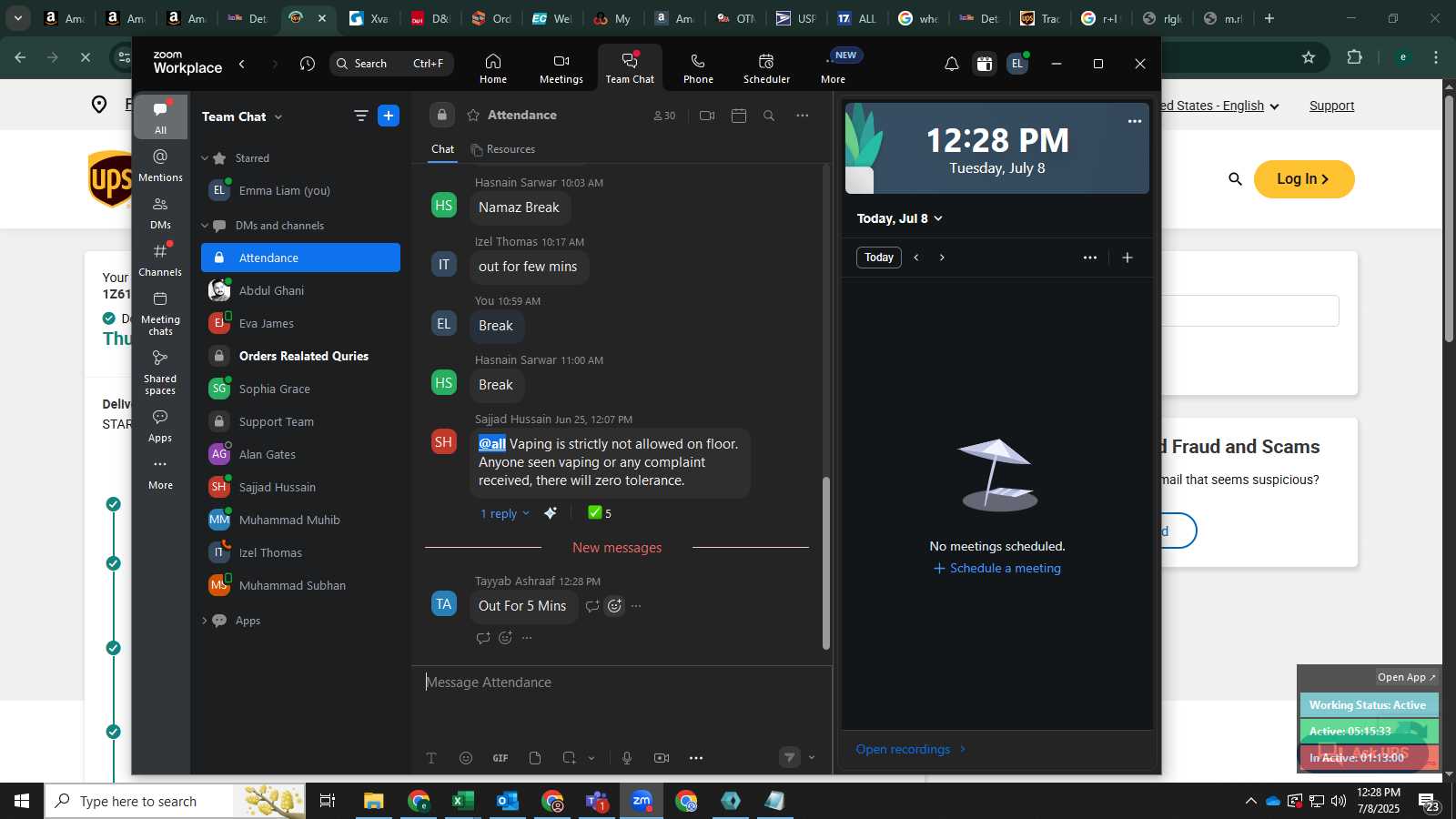Select Orders Realated Quries channel
The image size is (1456, 819).
(300, 356)
